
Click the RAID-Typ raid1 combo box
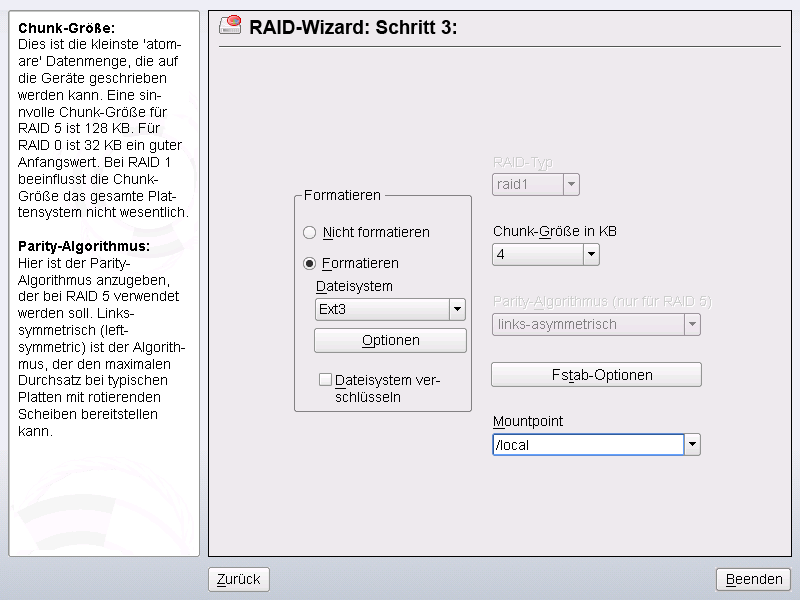coord(536,184)
